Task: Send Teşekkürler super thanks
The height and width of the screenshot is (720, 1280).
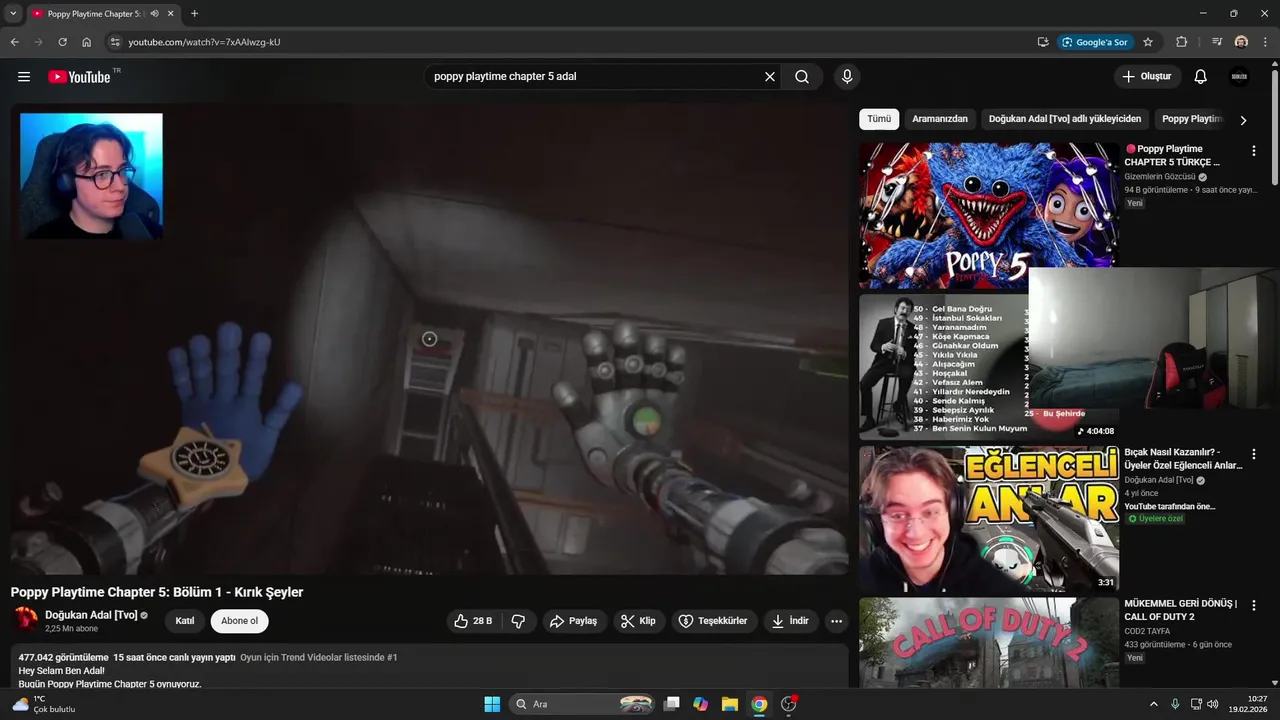Action: pos(714,621)
